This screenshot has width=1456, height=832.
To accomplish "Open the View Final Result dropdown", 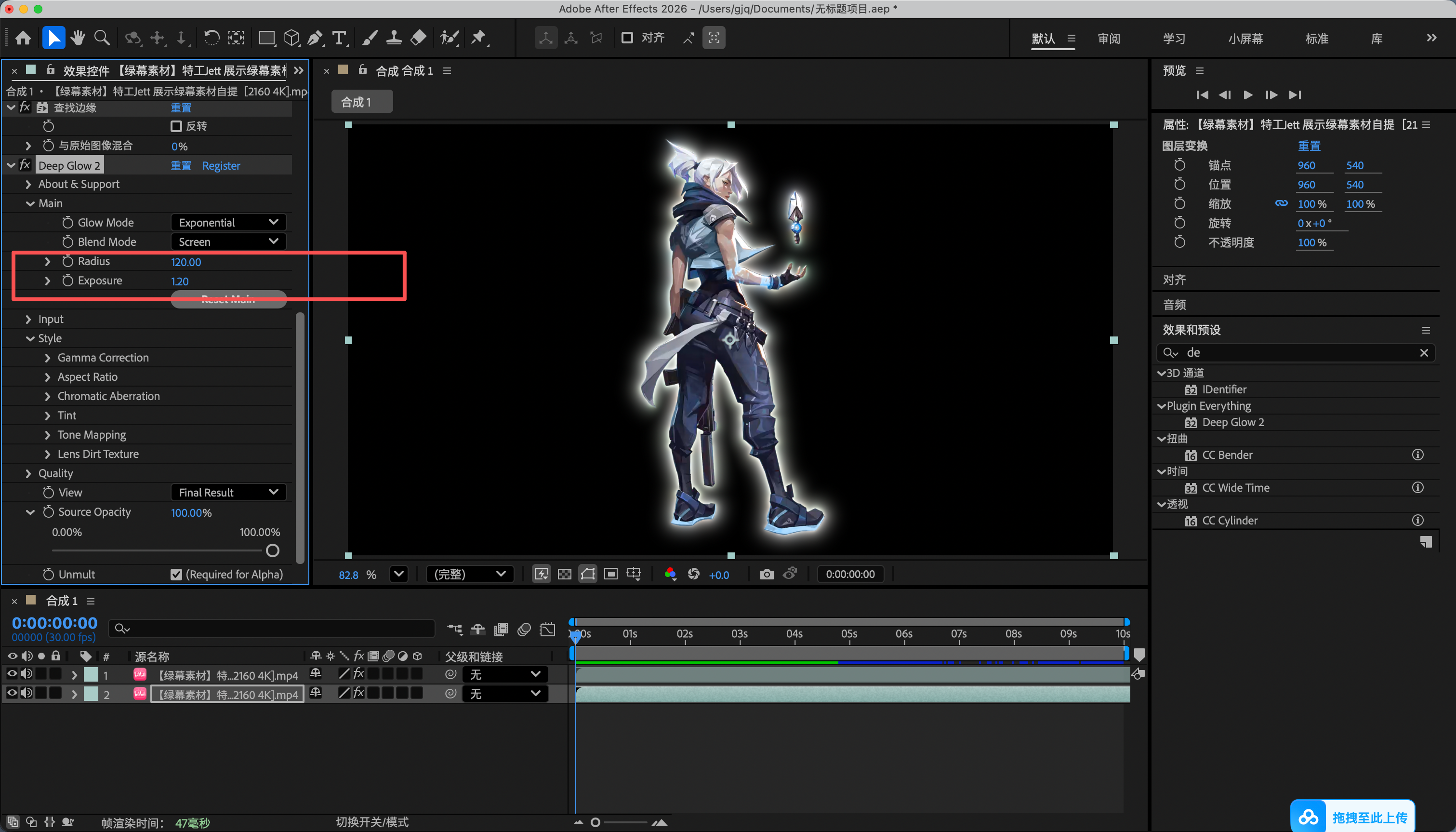I will pos(228,492).
